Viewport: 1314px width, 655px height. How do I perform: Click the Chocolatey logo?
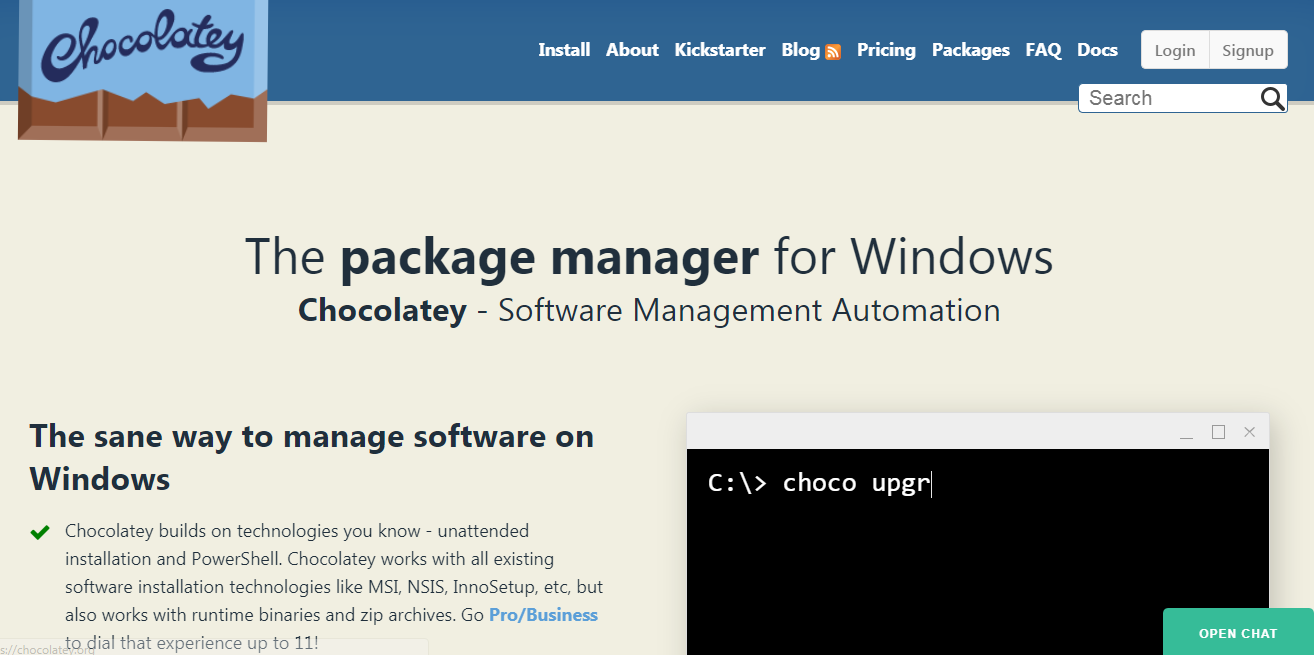pyautogui.click(x=143, y=70)
